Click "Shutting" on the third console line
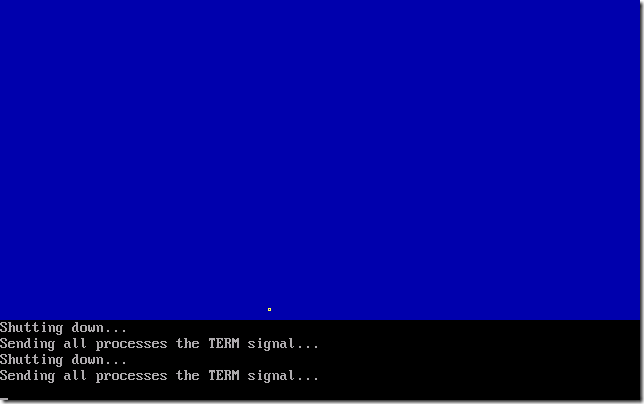The image size is (644, 404). [x=31, y=360]
